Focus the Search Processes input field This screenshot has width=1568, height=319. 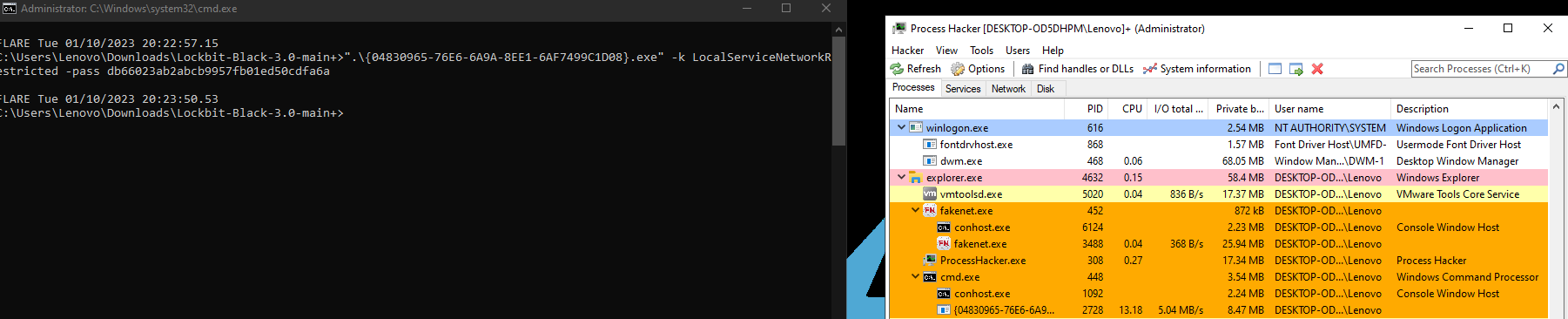click(1482, 69)
